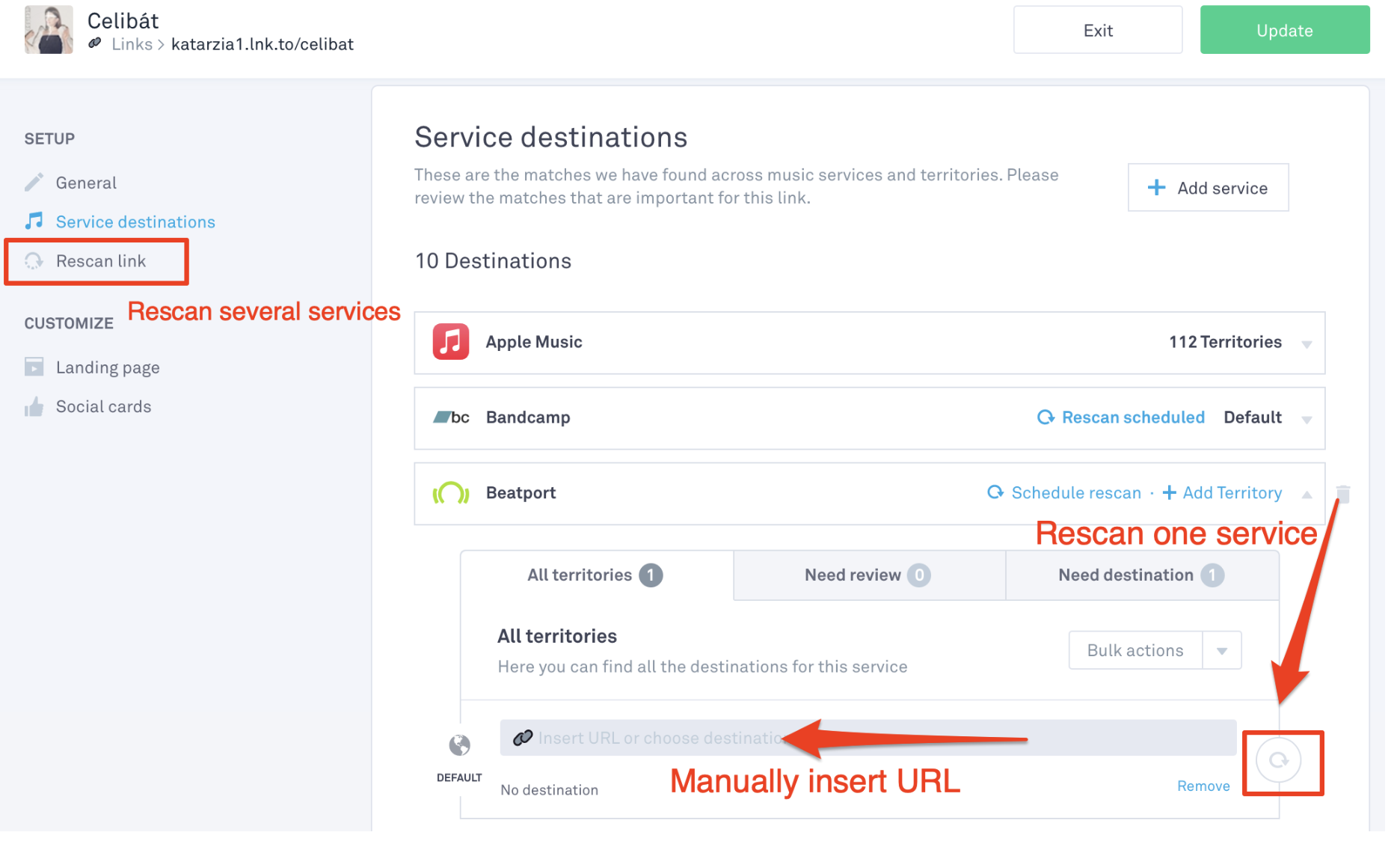
Task: Select the All territories tab
Action: coord(595,575)
